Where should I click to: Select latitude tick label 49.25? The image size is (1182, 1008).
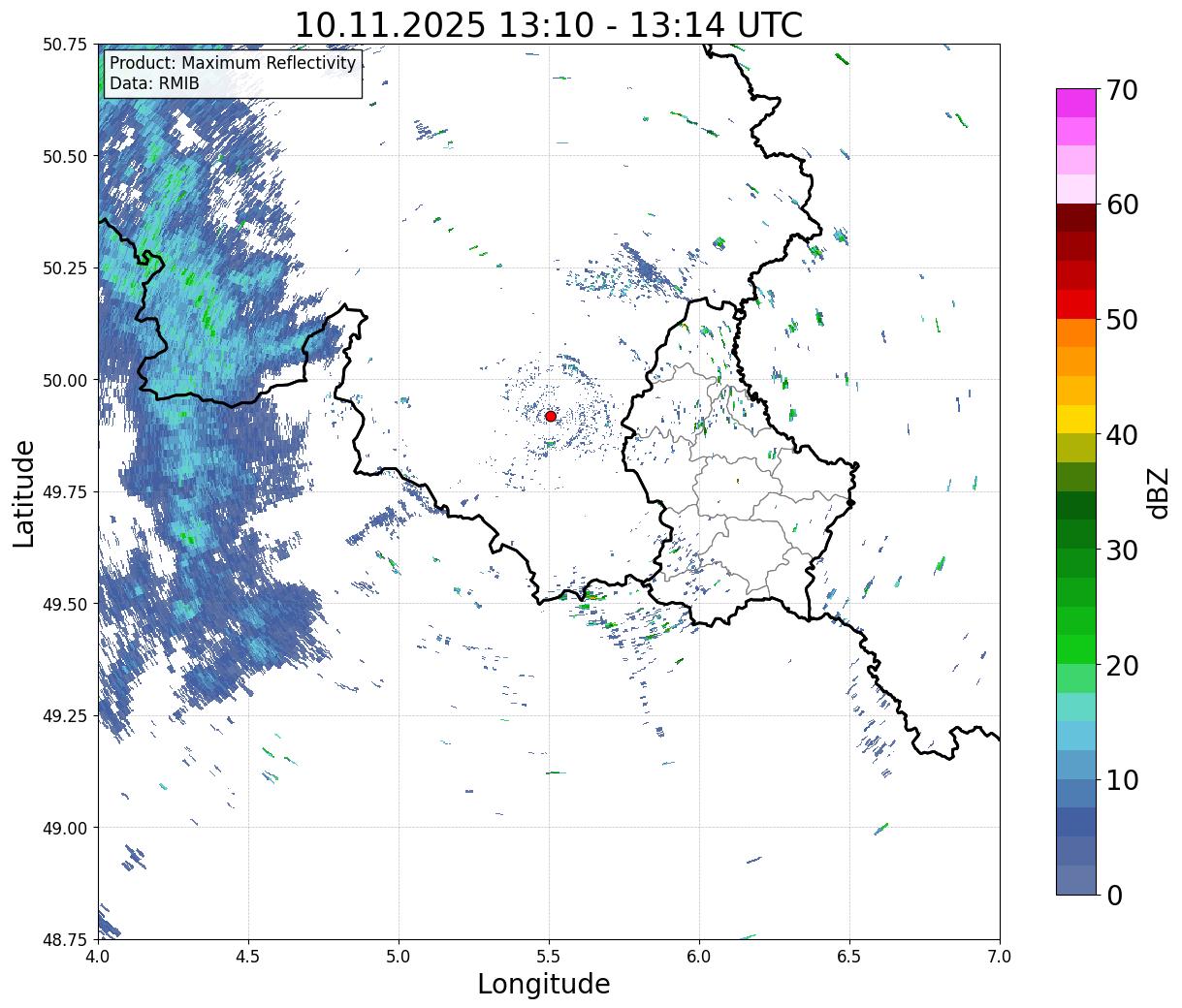click(x=65, y=716)
